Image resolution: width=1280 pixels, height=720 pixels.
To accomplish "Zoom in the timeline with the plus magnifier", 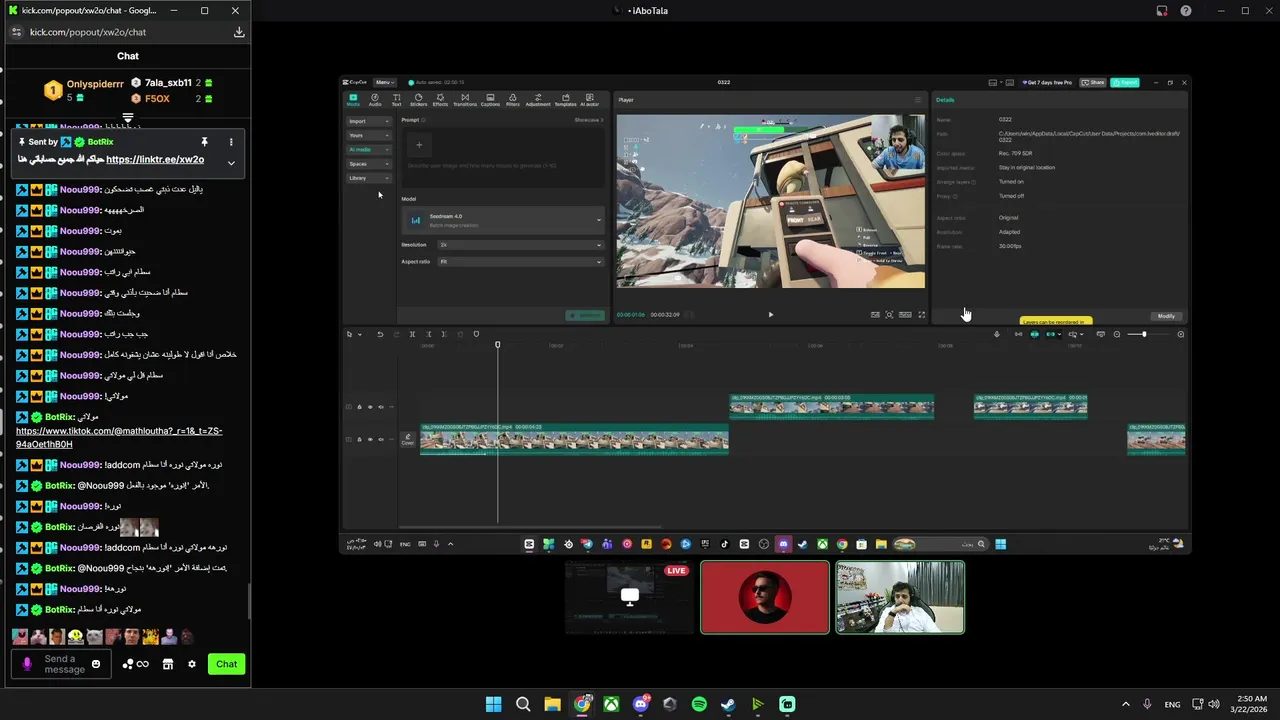I will pyautogui.click(x=1181, y=334).
